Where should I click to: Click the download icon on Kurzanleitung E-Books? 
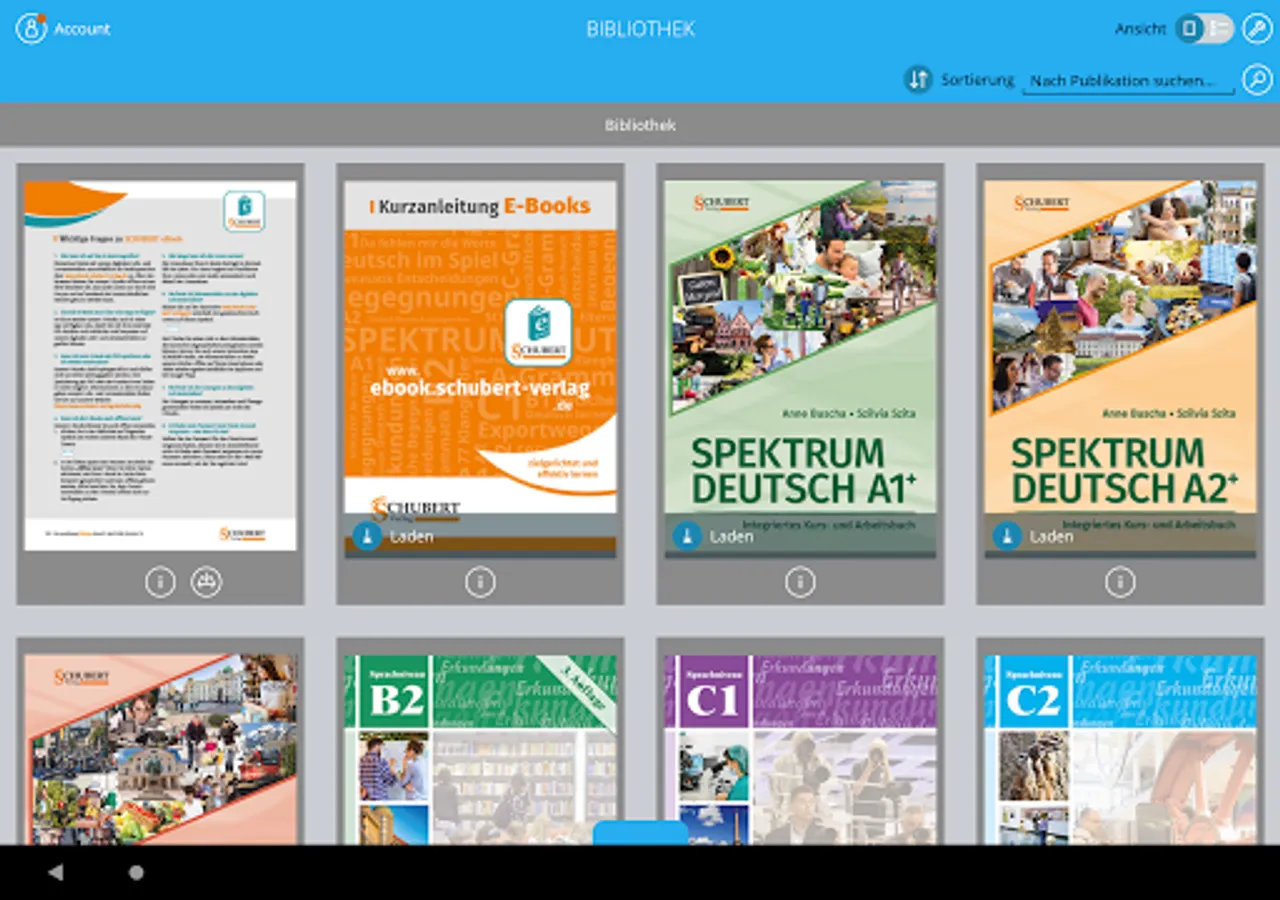click(366, 536)
